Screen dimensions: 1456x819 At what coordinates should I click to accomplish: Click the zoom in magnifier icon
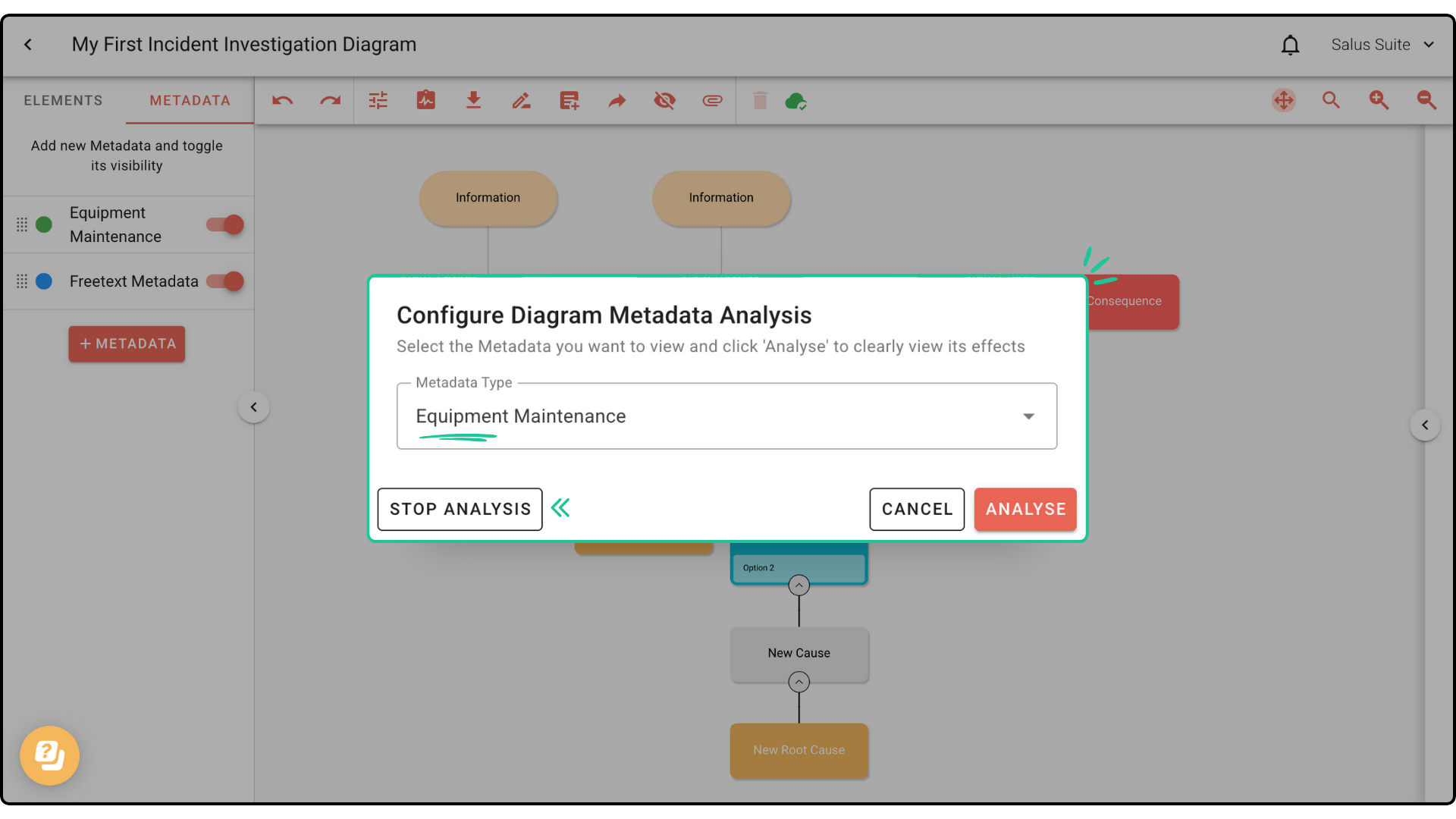1379,101
